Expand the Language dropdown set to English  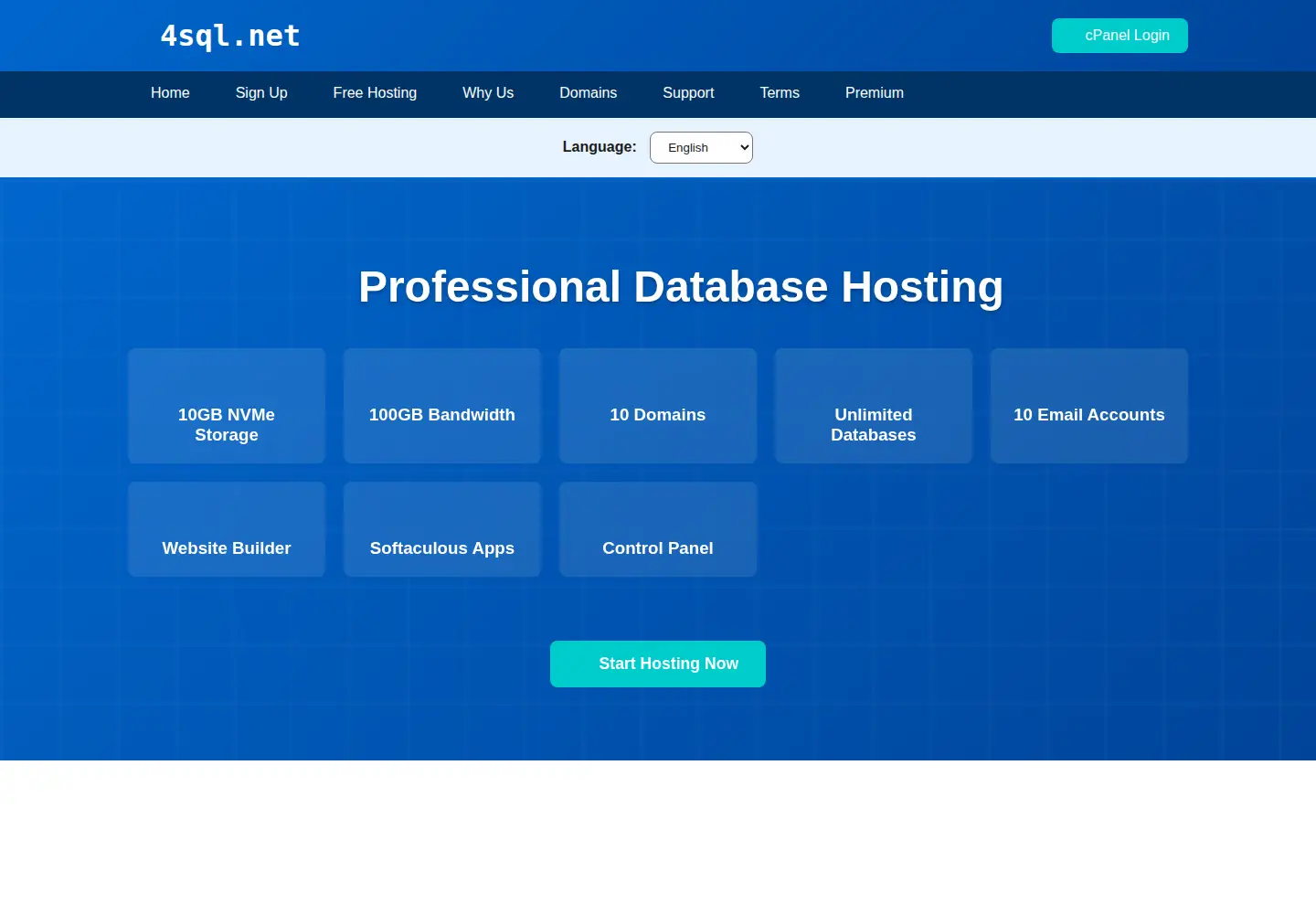tap(701, 147)
